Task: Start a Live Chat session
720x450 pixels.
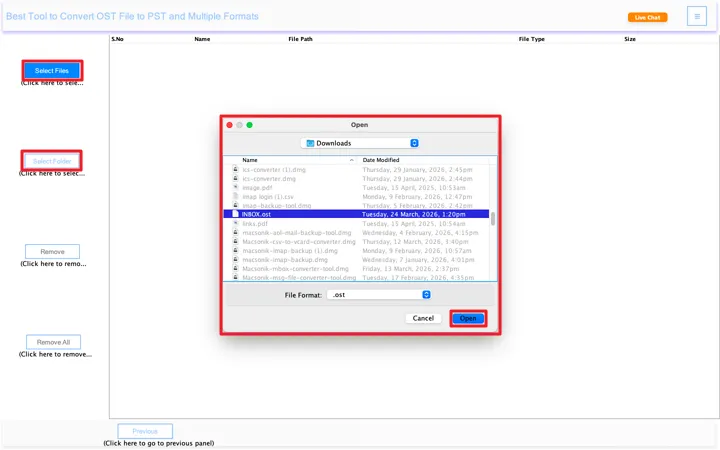Action: click(x=648, y=17)
